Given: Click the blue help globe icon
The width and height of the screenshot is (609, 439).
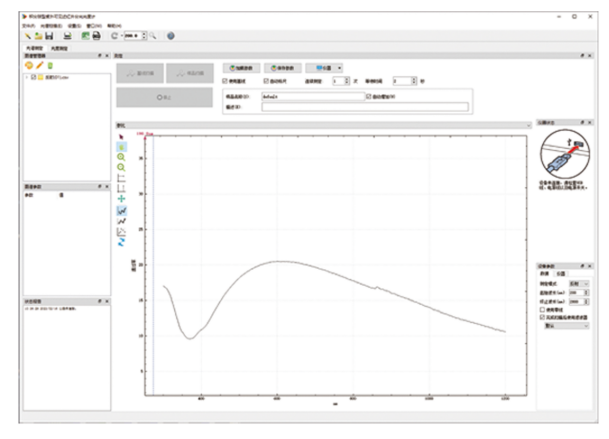Looking at the screenshot, I should (170, 35).
